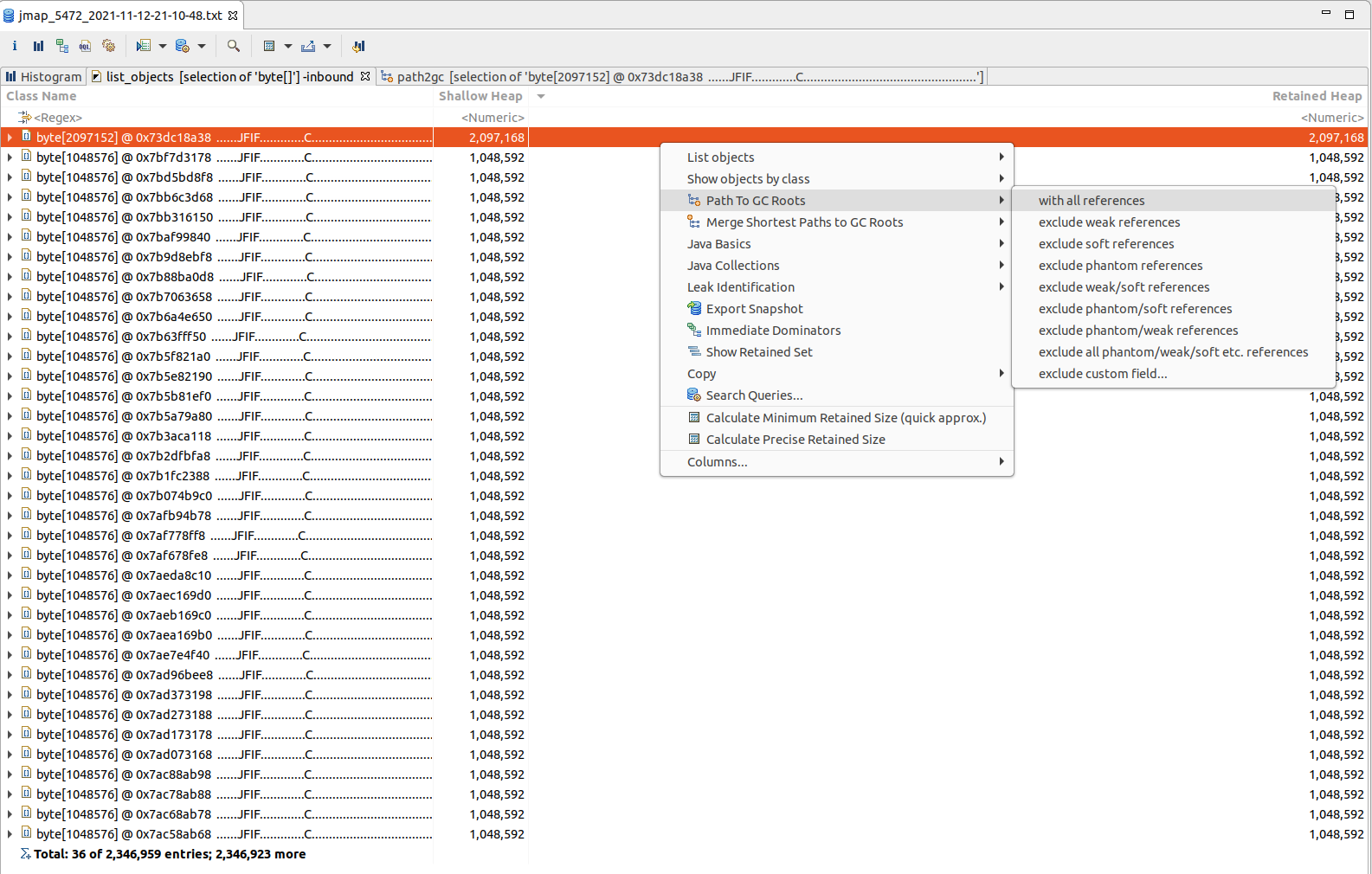
Task: Choose 'exclude phantom/weak references' option
Action: point(1173,331)
